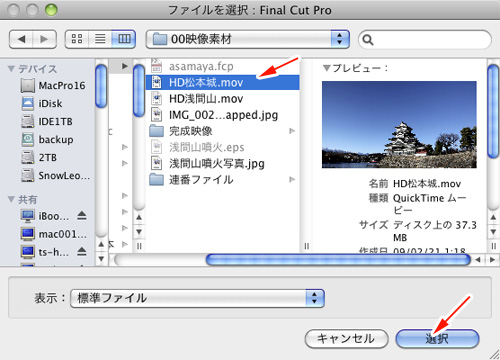Collapse the 共有 sidebar section
This screenshot has height=360, width=500.
point(11,199)
